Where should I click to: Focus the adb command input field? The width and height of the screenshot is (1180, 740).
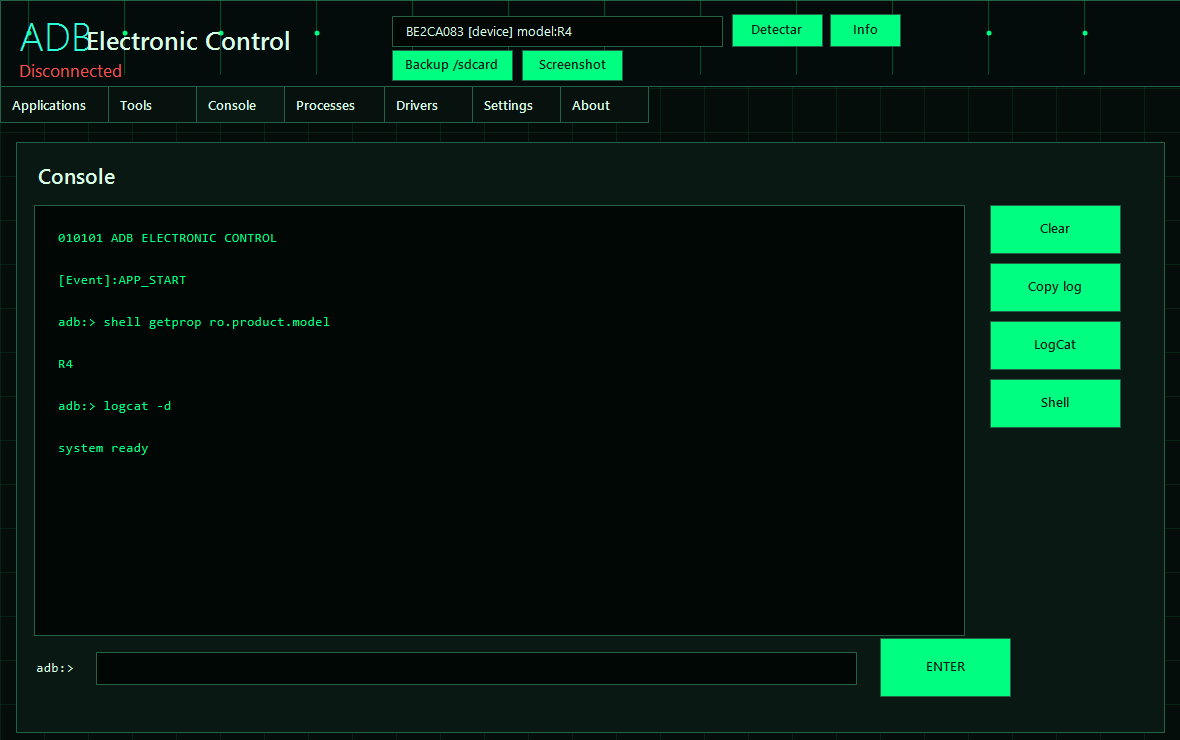476,668
